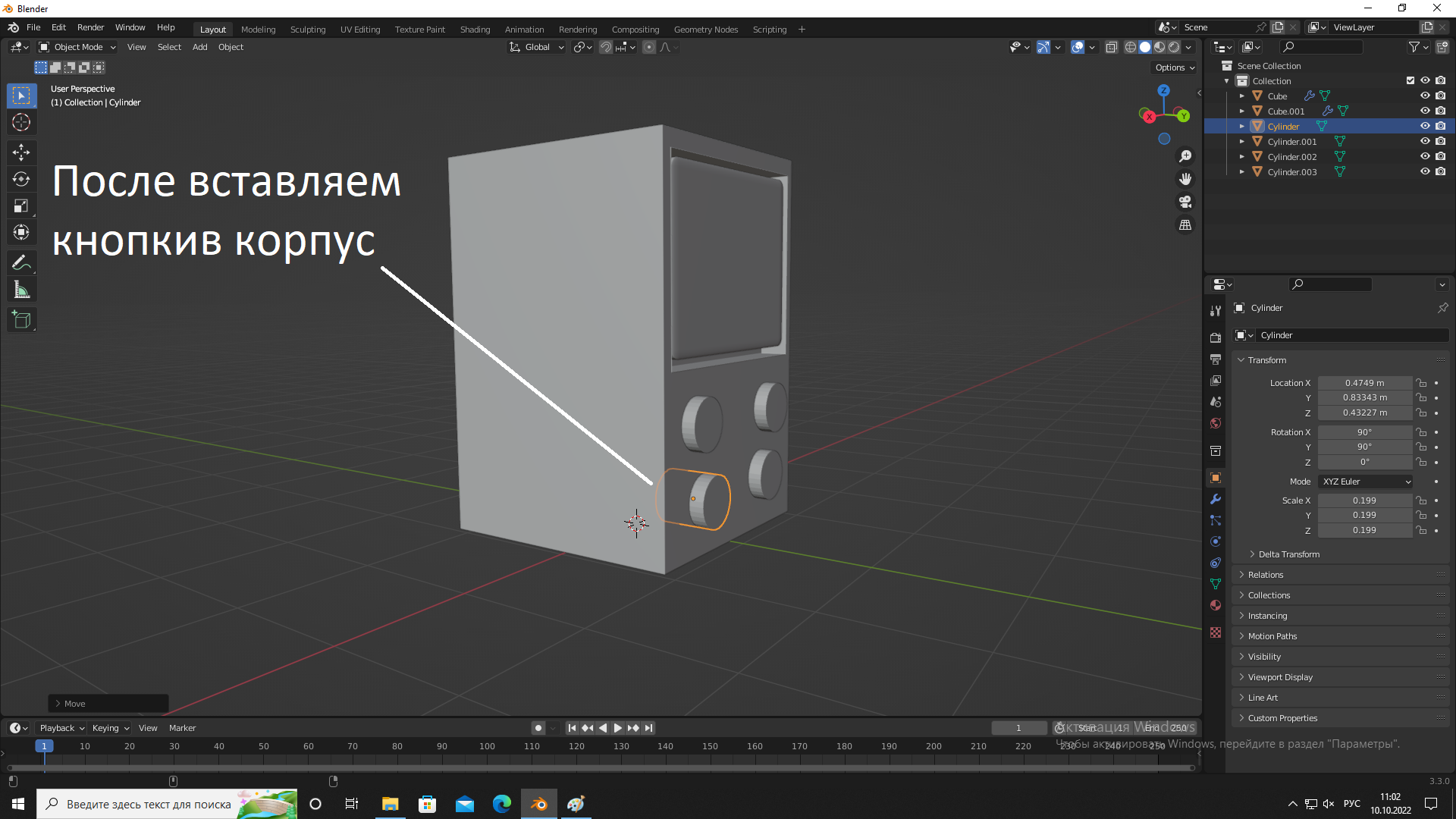Select the Annotate tool
Image resolution: width=1456 pixels, height=819 pixels.
point(21,262)
